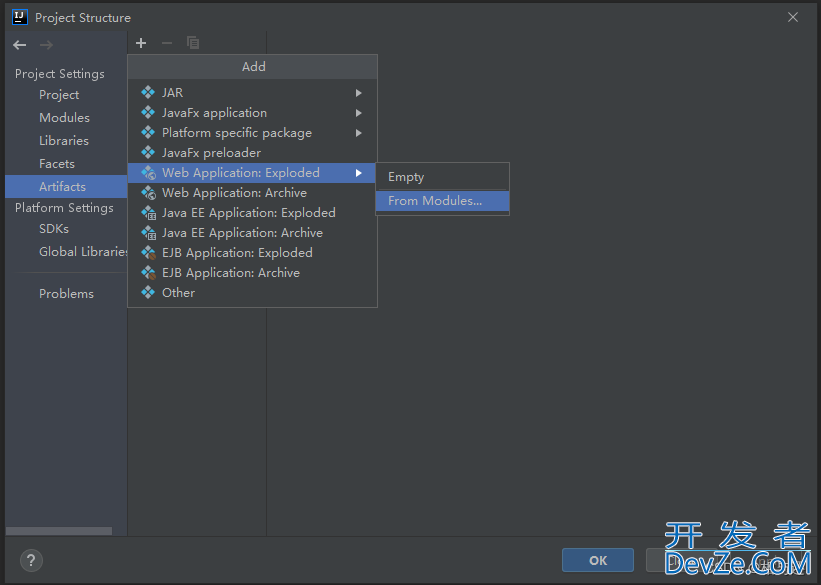Expand the JAR submenu arrow

(x=359, y=93)
